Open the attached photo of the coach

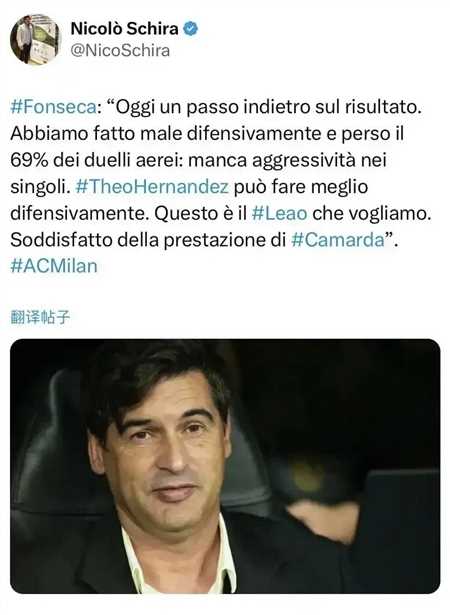(x=225, y=466)
